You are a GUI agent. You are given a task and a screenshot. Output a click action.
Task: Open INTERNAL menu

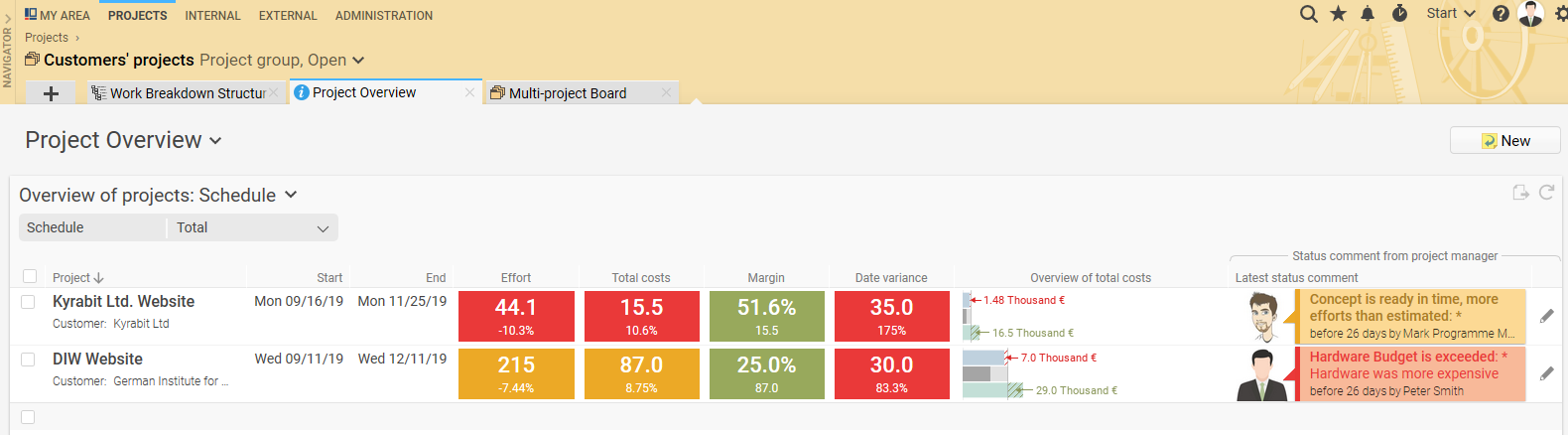(212, 15)
